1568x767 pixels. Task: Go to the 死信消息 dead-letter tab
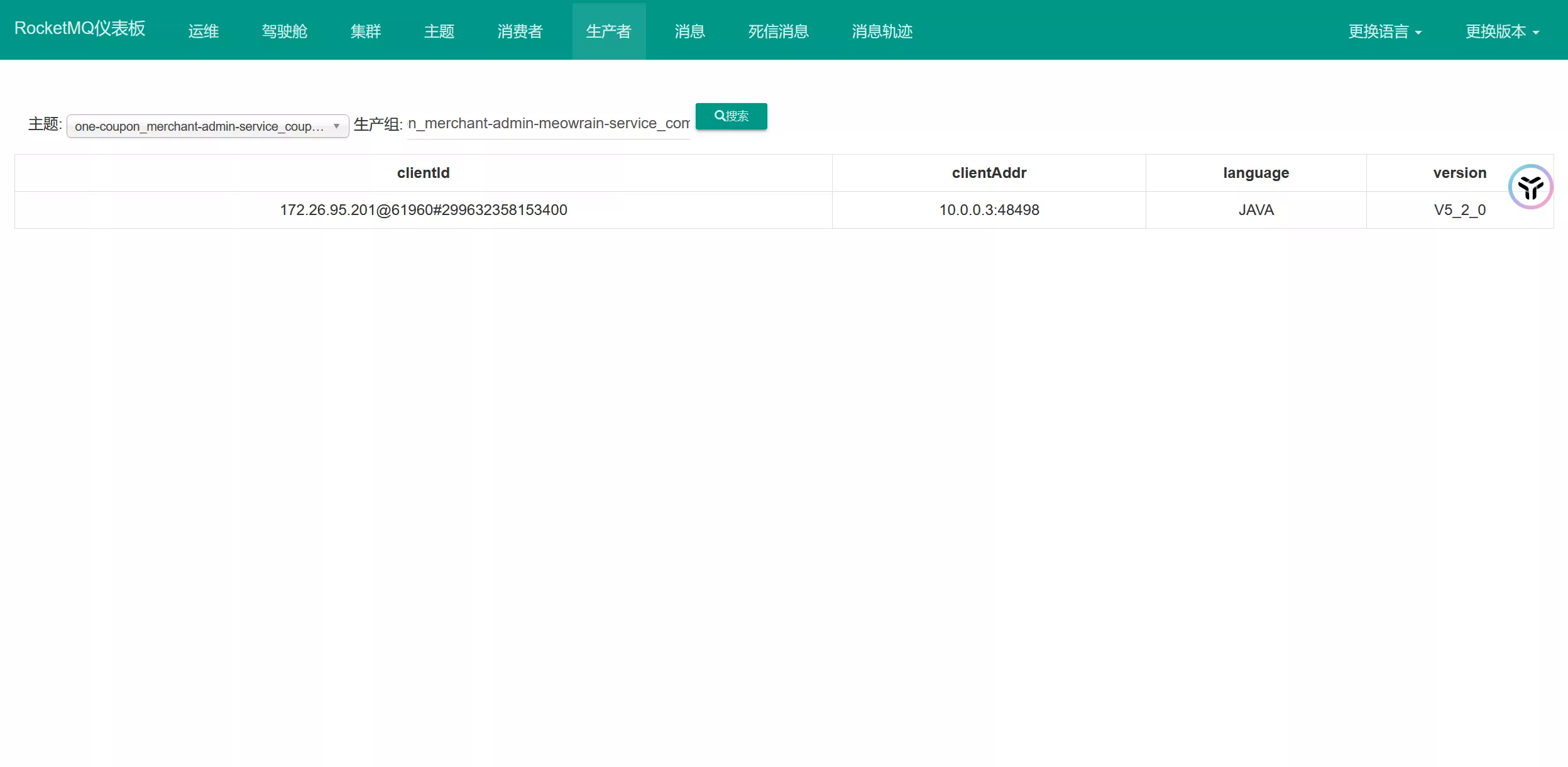(778, 31)
